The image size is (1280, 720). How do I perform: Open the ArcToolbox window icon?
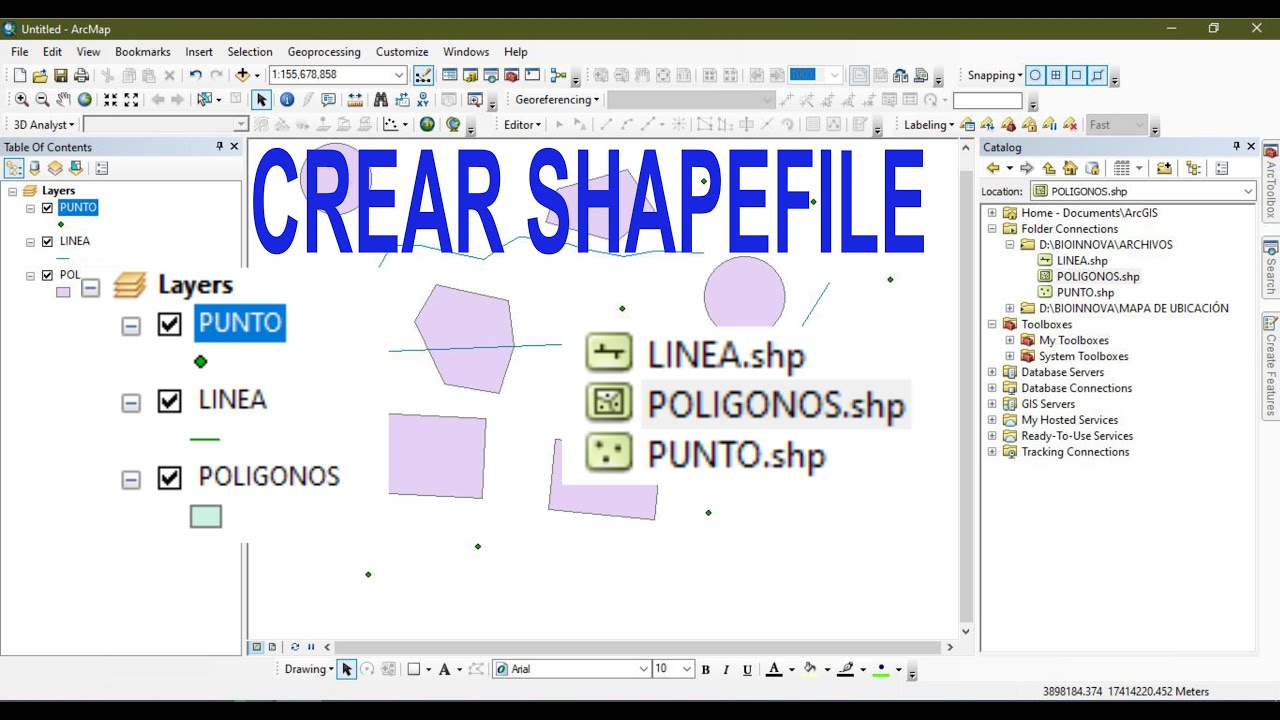(512, 75)
